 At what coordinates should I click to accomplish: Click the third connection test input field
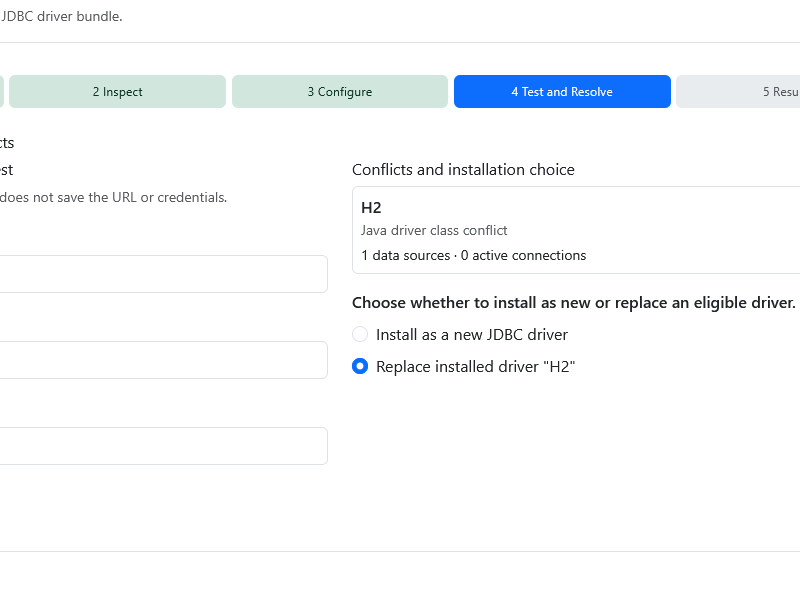[x=163, y=446]
